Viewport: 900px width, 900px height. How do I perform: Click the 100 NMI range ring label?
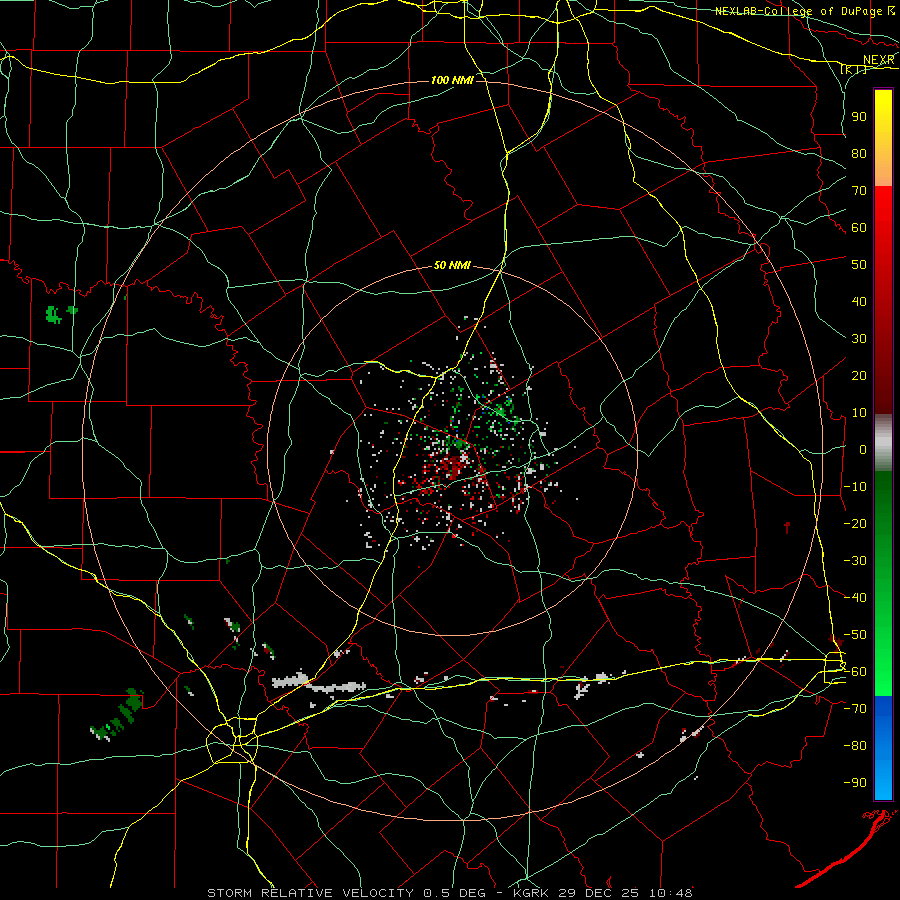(452, 80)
